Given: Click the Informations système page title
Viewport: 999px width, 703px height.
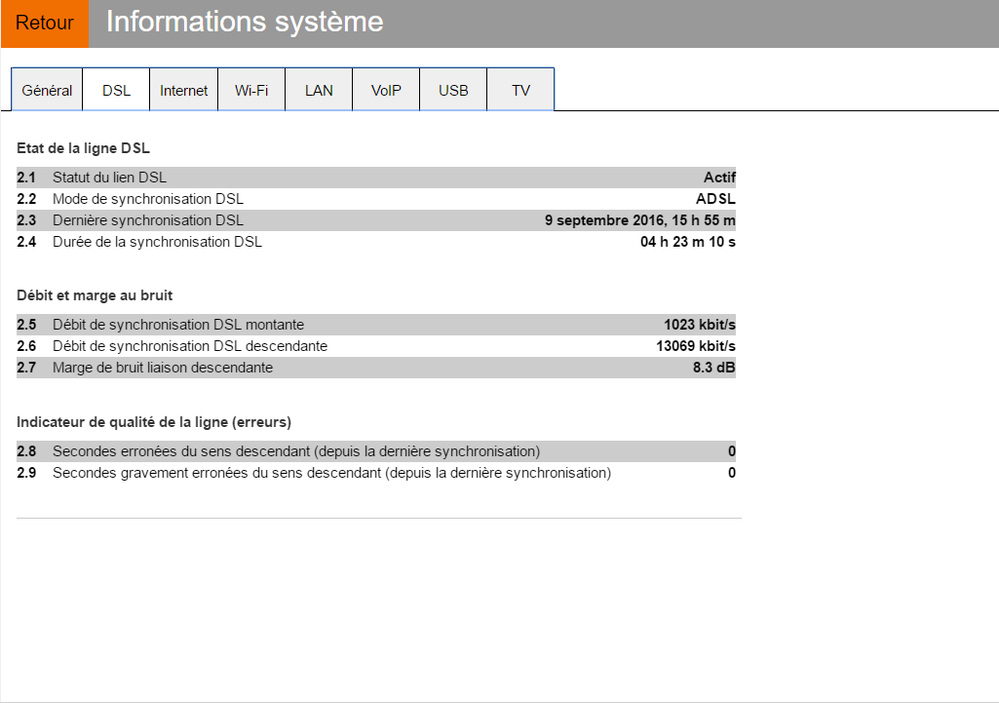Looking at the screenshot, I should point(244,22).
